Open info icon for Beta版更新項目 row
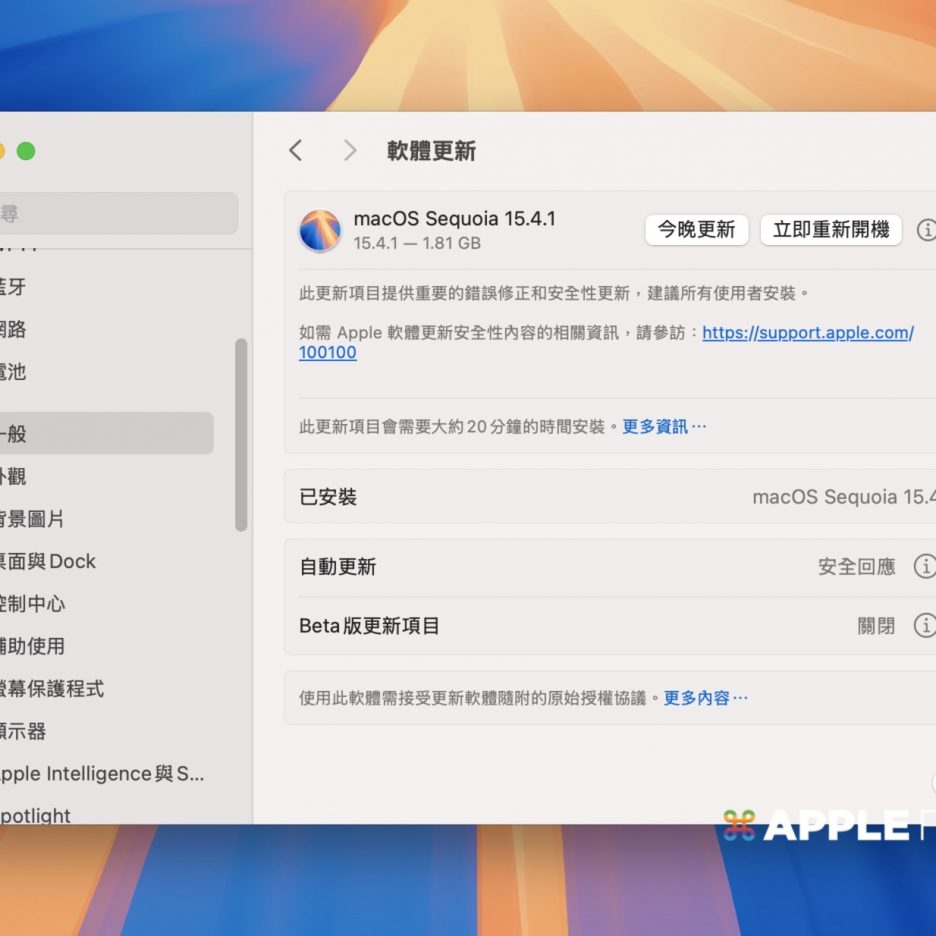 (925, 626)
